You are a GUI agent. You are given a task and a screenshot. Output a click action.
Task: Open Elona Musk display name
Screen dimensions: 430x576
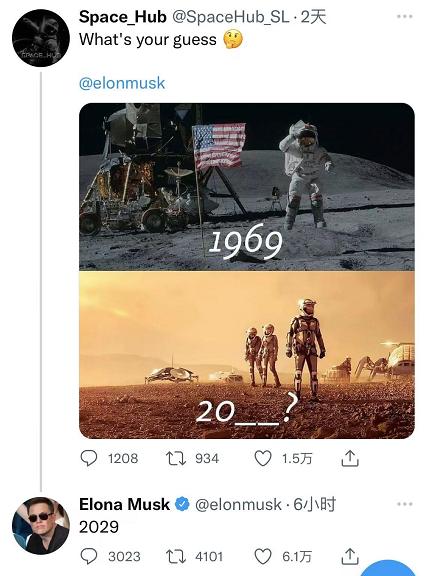point(124,504)
